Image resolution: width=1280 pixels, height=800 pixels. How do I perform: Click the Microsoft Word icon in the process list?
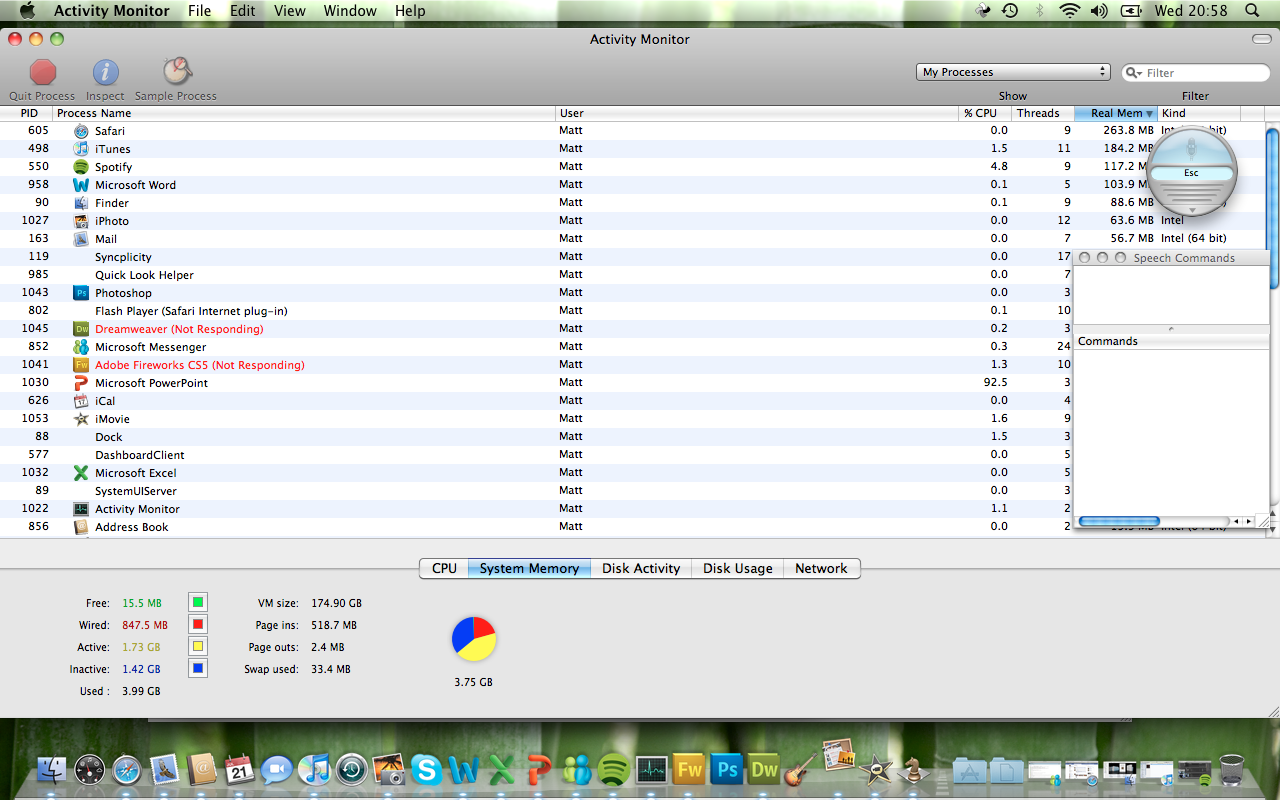click(x=81, y=185)
